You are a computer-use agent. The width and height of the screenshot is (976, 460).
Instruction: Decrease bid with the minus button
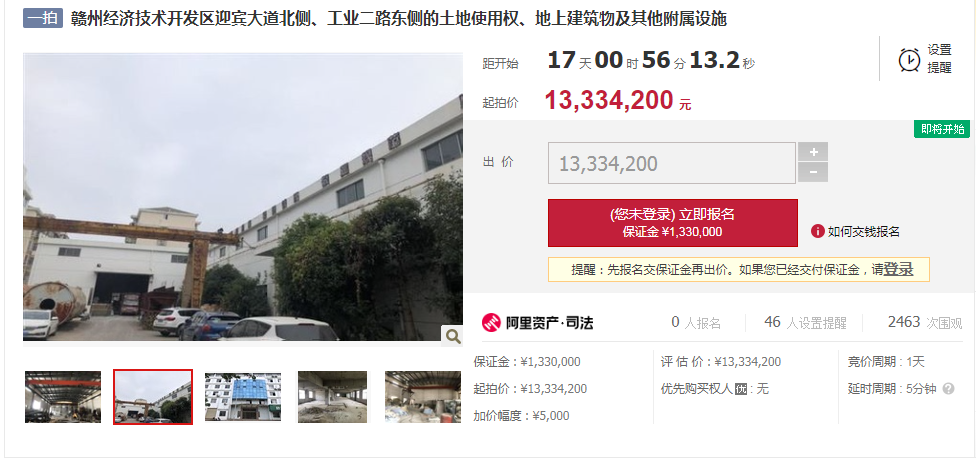tap(813, 172)
